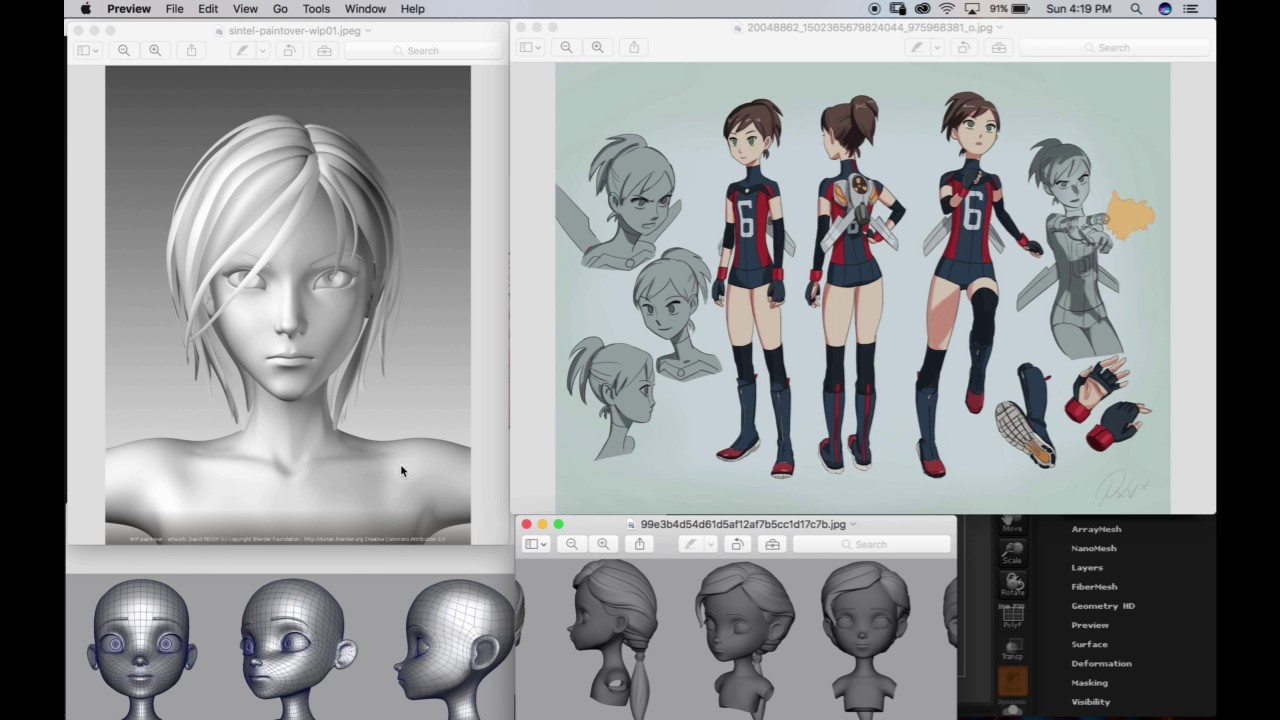Viewport: 1280px width, 720px height.
Task: Zoom out in the sintel-paintover-wip01 window
Action: tap(124, 50)
